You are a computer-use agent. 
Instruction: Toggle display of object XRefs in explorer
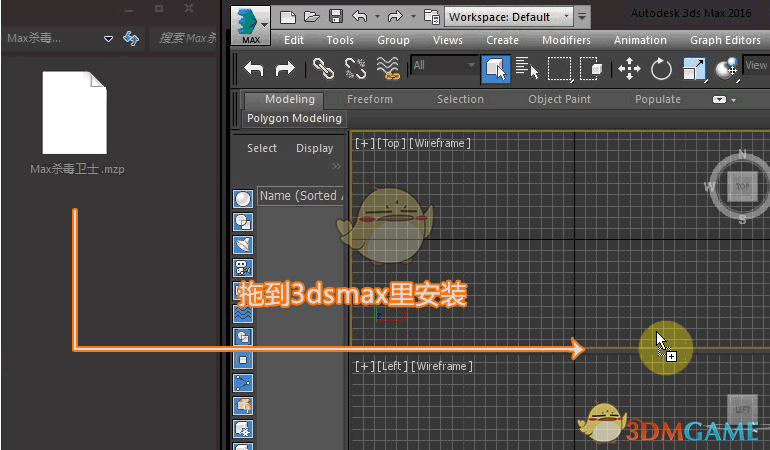[243, 360]
